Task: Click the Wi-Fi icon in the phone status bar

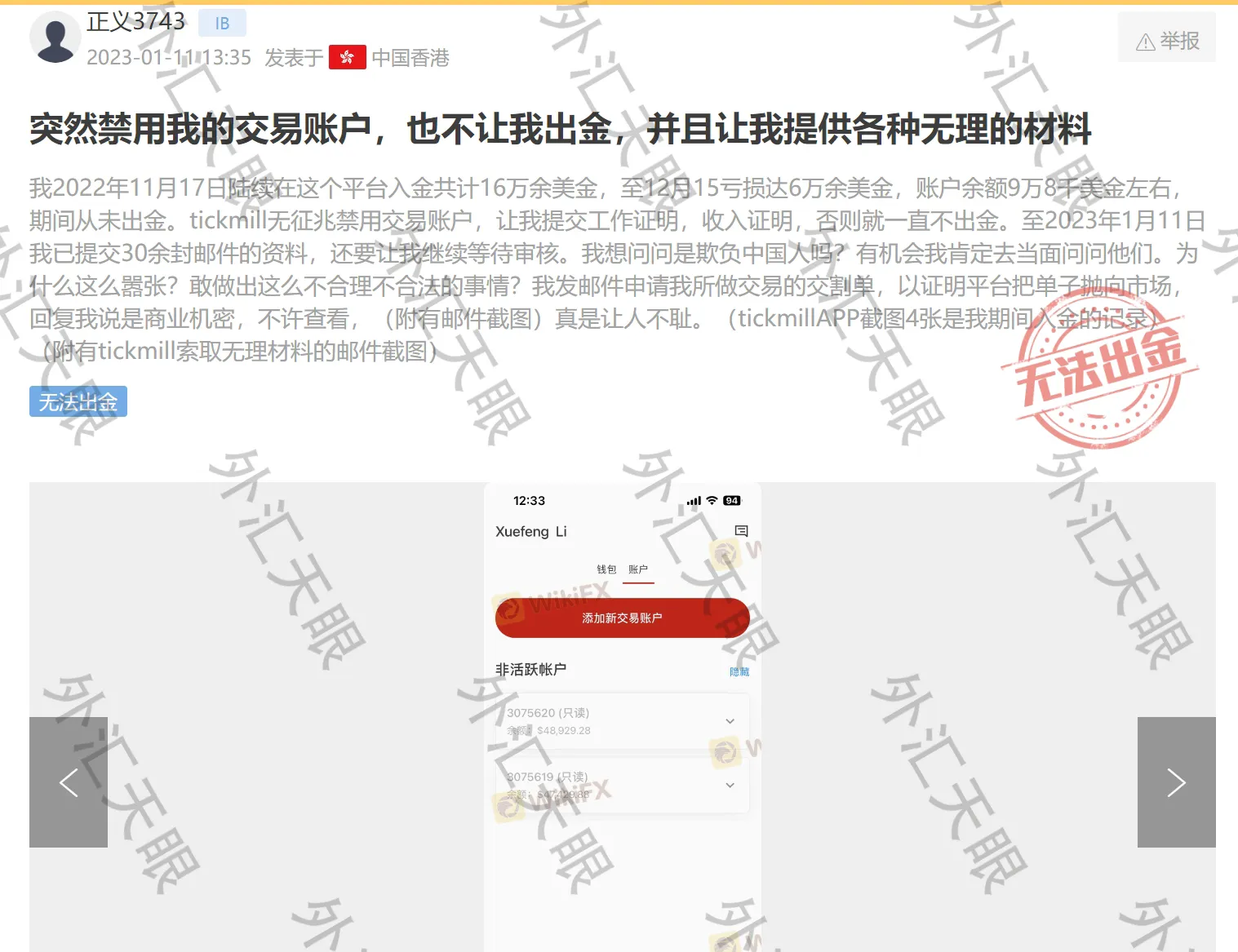Action: click(x=712, y=500)
